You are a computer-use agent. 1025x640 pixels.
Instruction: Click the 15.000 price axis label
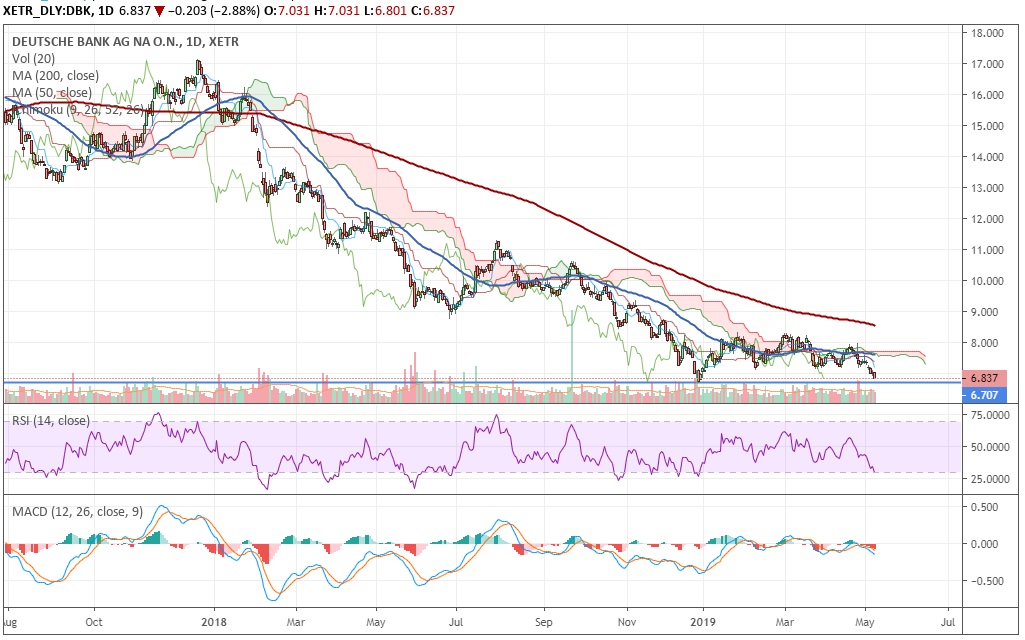[986, 126]
